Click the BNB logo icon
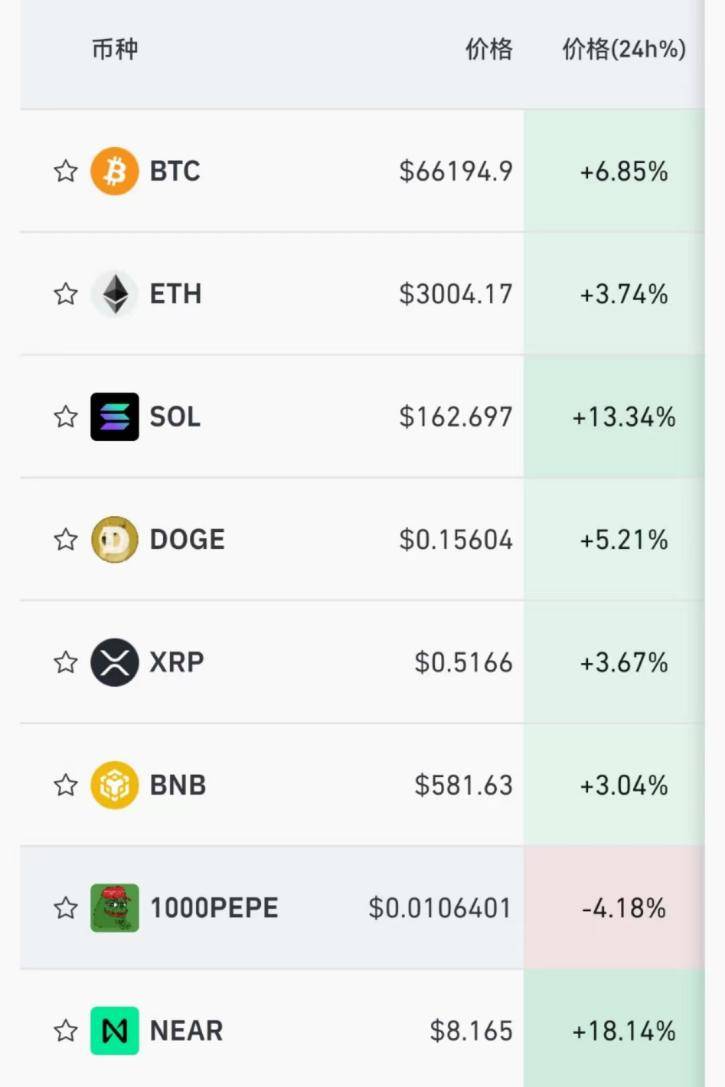The image size is (725, 1087). 115,785
